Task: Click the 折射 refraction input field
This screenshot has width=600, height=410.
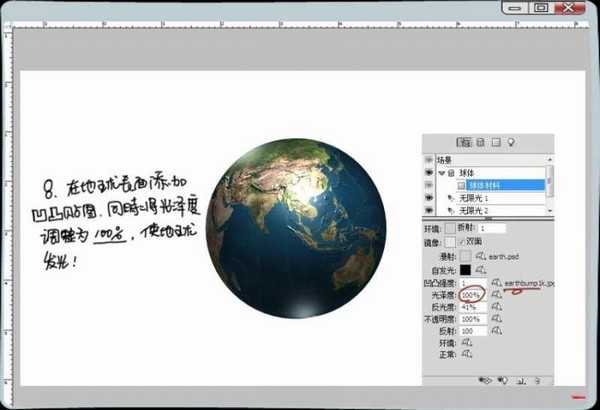Action: [493, 228]
